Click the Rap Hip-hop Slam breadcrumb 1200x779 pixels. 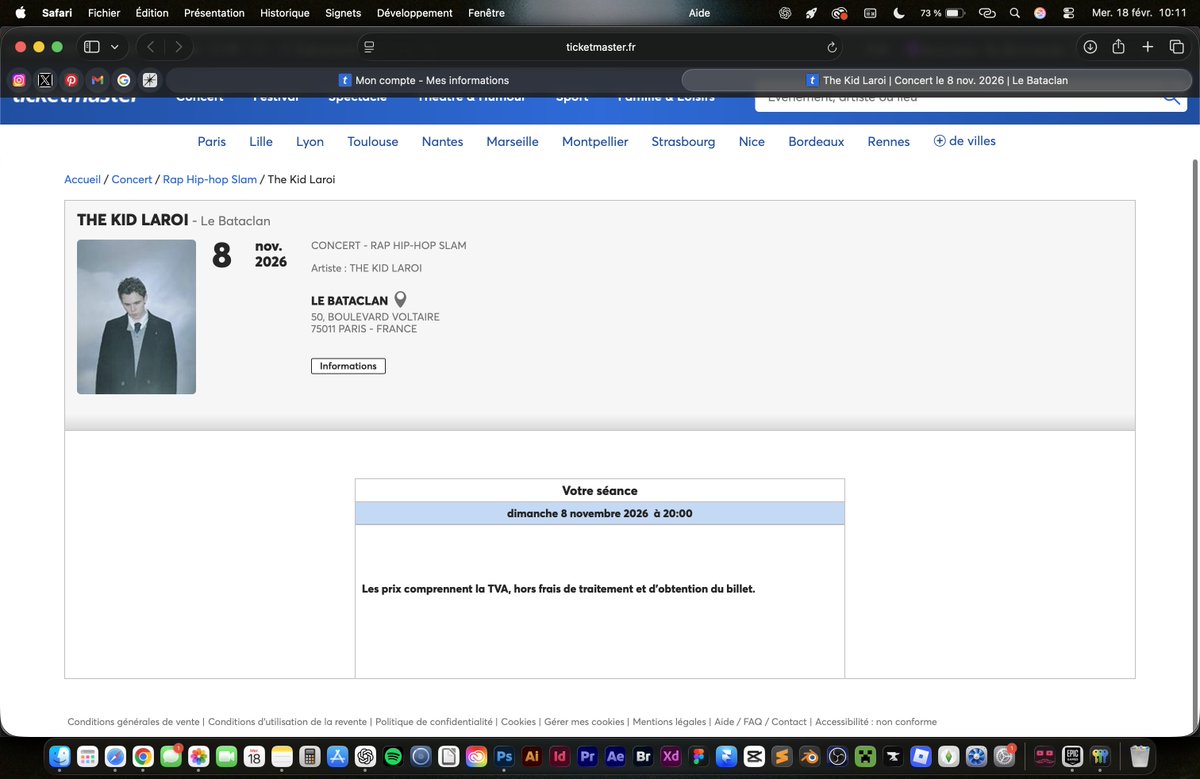[x=210, y=180]
